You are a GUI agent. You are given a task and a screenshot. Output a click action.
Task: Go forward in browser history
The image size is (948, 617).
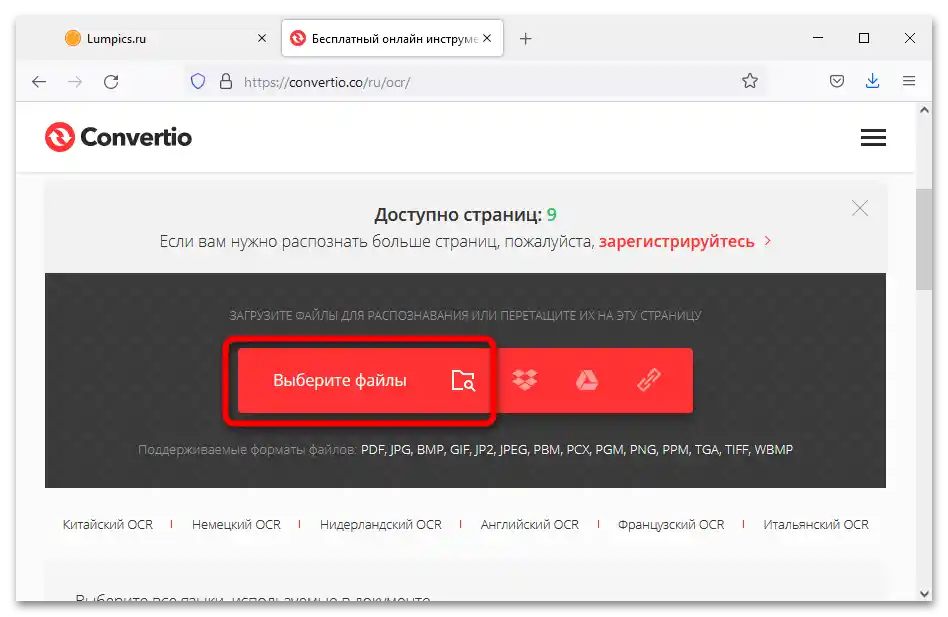click(x=75, y=82)
